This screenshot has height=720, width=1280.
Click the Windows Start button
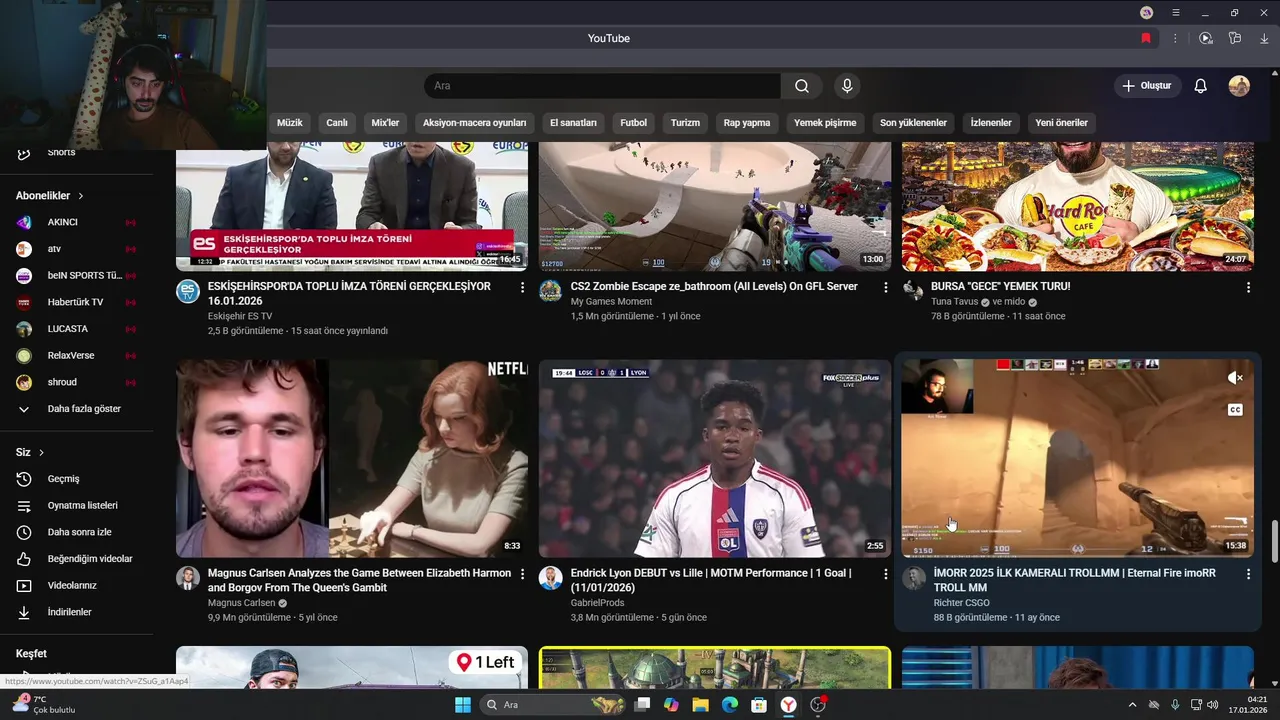(463, 705)
